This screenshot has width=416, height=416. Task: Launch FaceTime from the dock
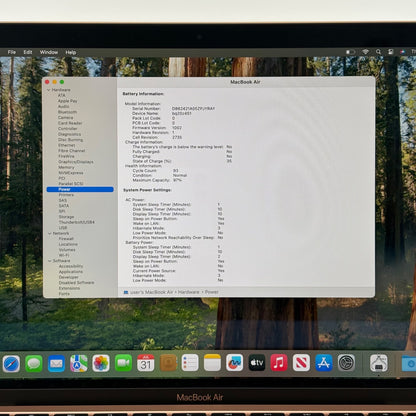123,363
